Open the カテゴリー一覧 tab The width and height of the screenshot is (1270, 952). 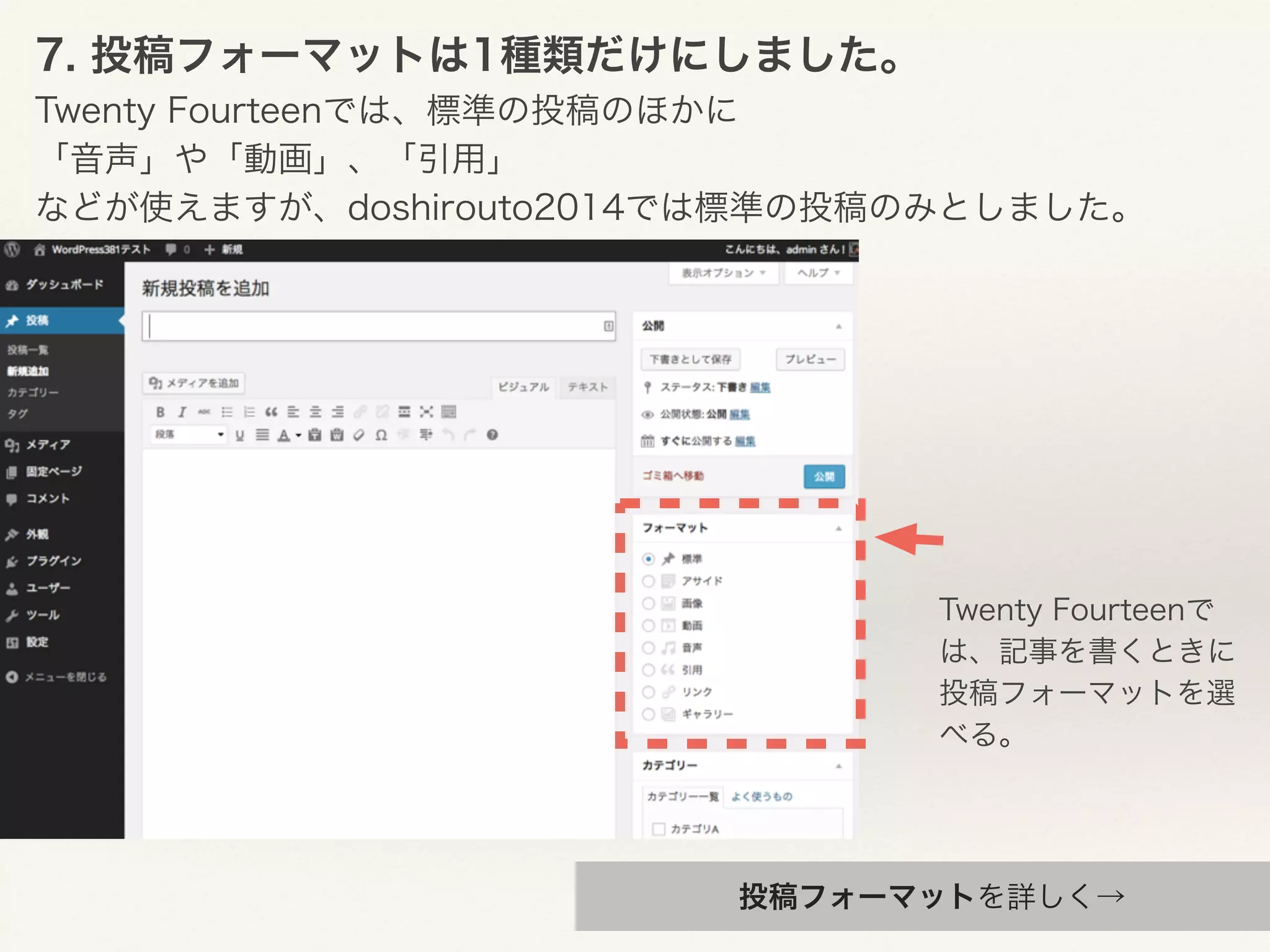(683, 797)
